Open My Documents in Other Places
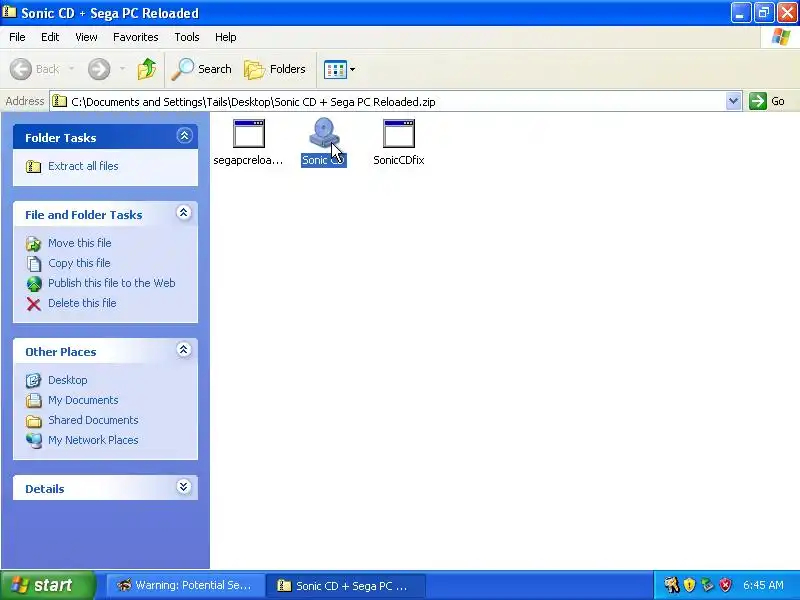The height and width of the screenshot is (600, 800). (83, 400)
